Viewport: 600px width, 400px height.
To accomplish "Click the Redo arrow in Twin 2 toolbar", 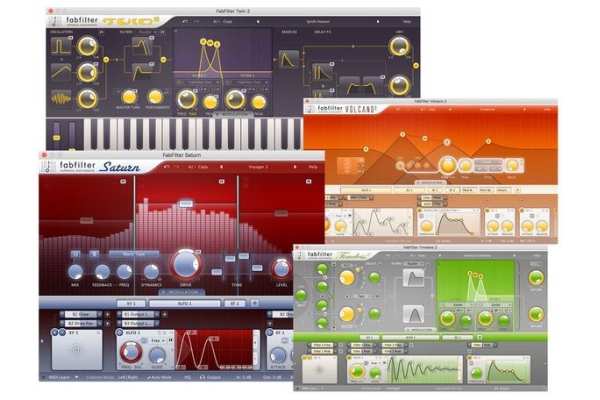I will point(196,22).
